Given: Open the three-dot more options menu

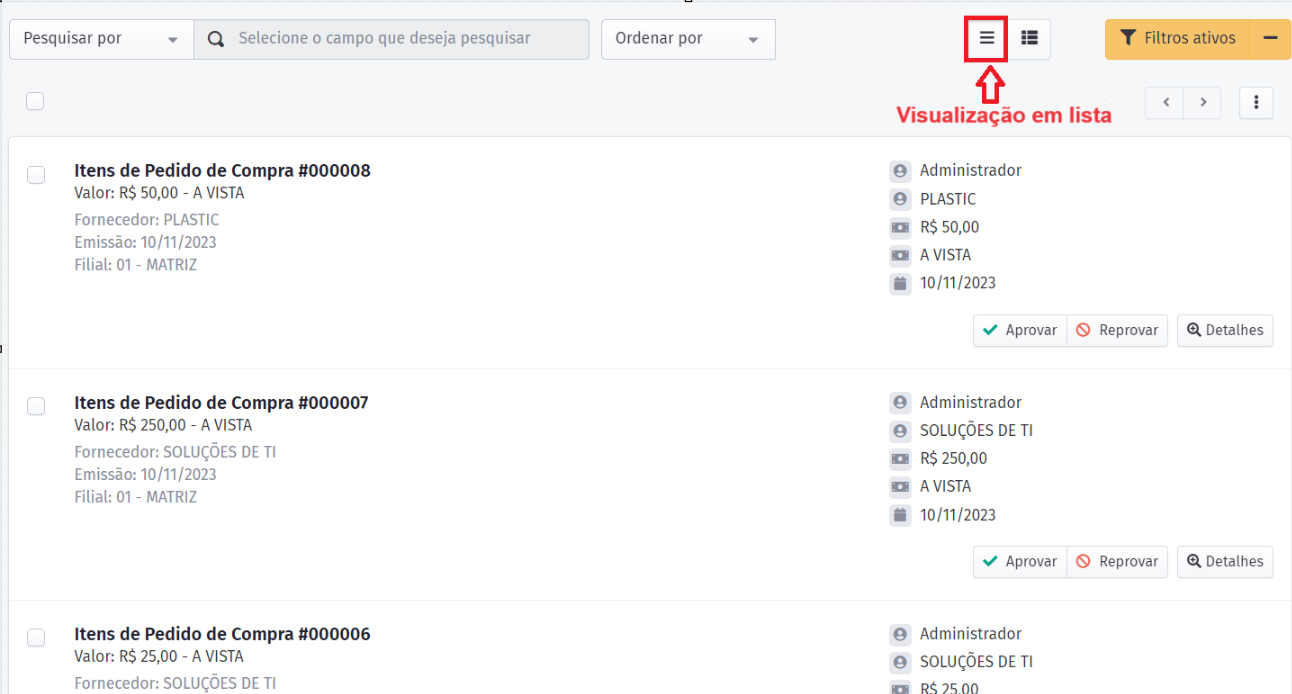Looking at the screenshot, I should (1256, 102).
